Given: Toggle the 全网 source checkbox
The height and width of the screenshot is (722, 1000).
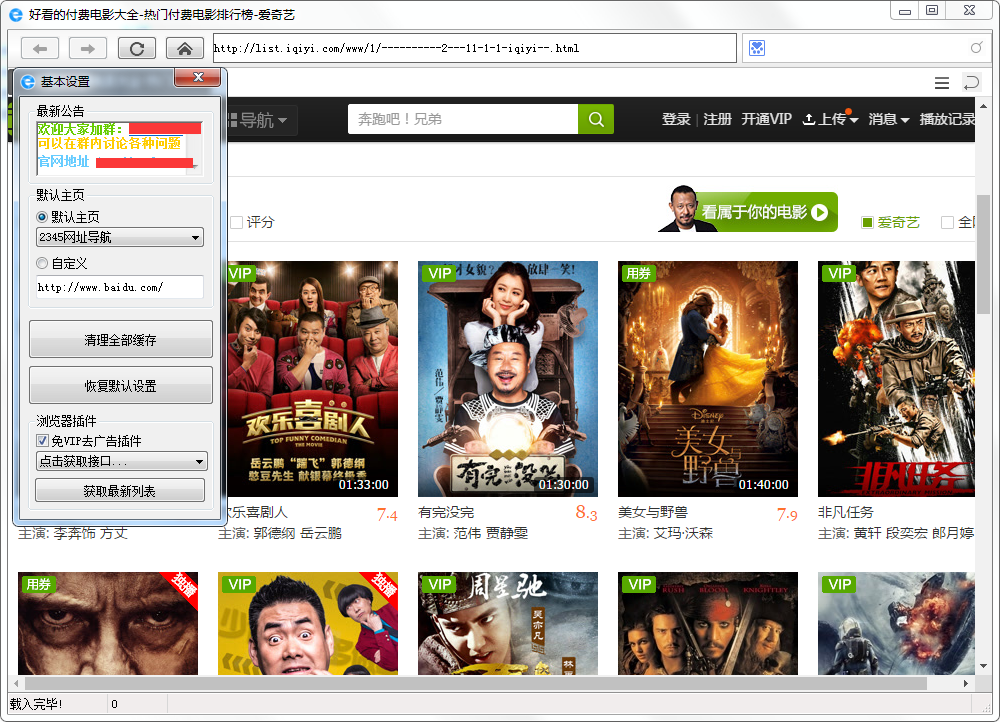Looking at the screenshot, I should tap(948, 222).
